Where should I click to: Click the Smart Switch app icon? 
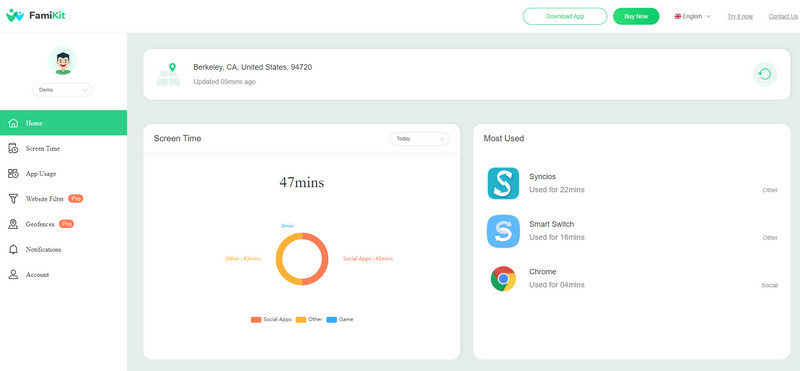pos(503,231)
